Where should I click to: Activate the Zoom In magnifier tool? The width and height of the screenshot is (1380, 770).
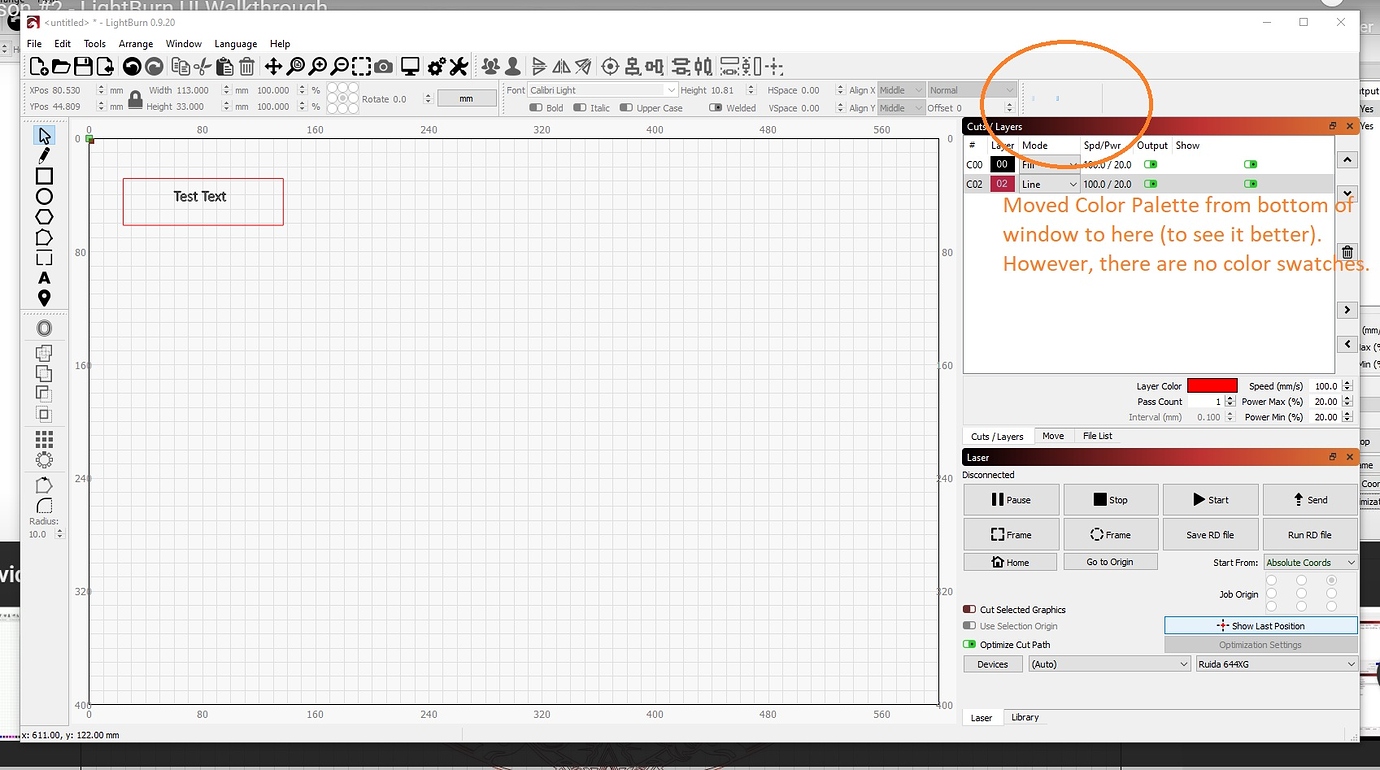318,66
